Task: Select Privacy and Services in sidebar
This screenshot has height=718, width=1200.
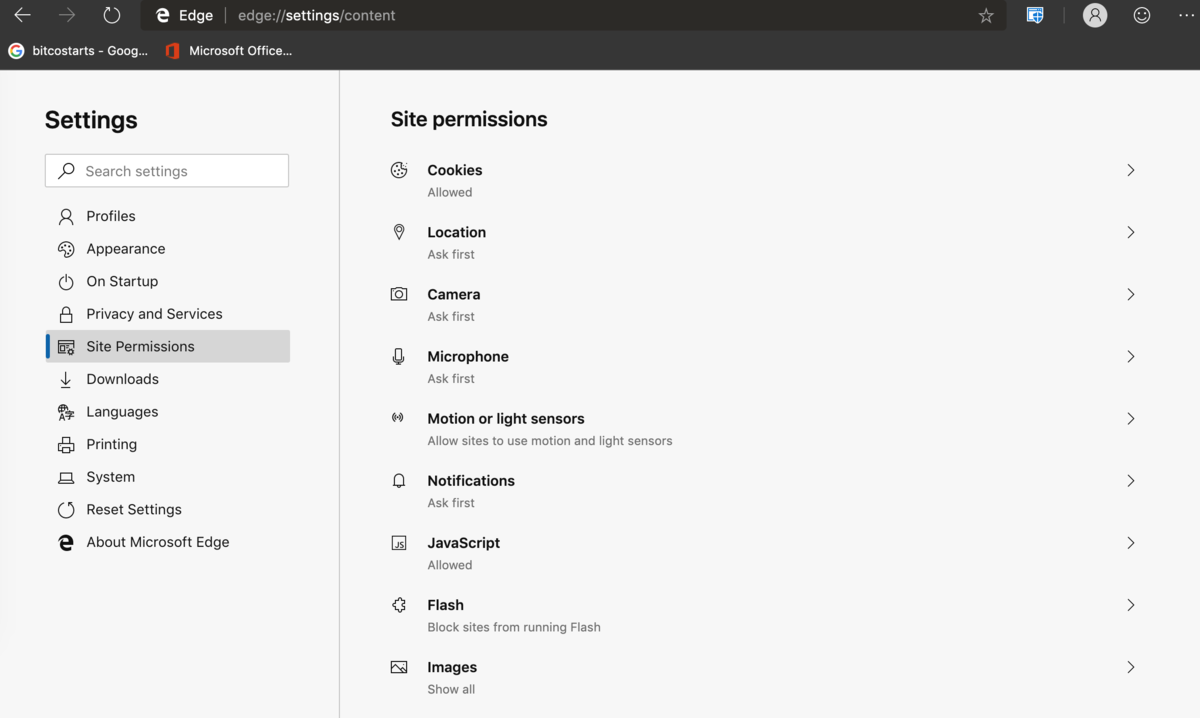Action: tap(154, 314)
